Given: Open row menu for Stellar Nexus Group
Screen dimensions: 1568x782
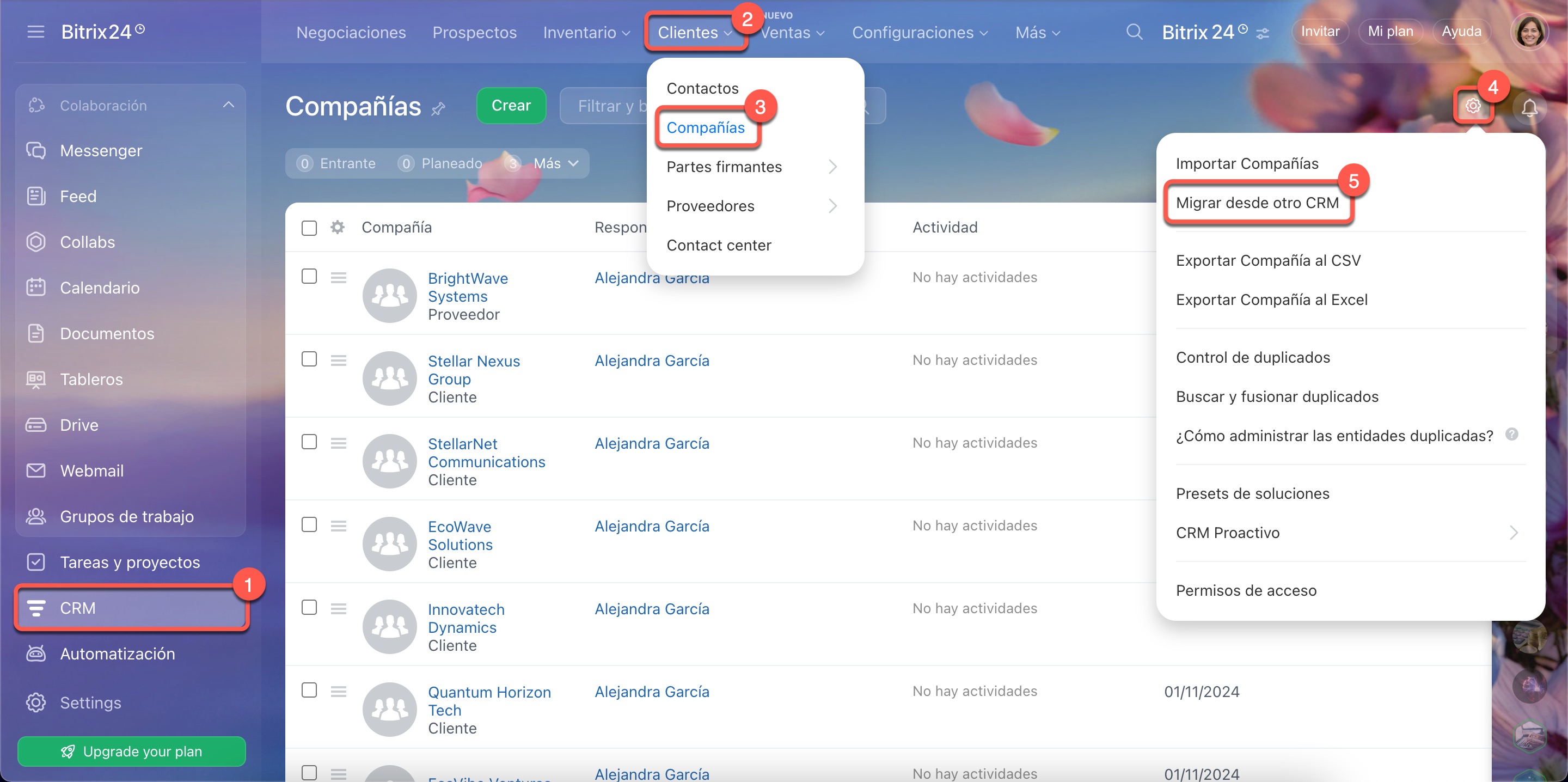Looking at the screenshot, I should click(x=339, y=361).
